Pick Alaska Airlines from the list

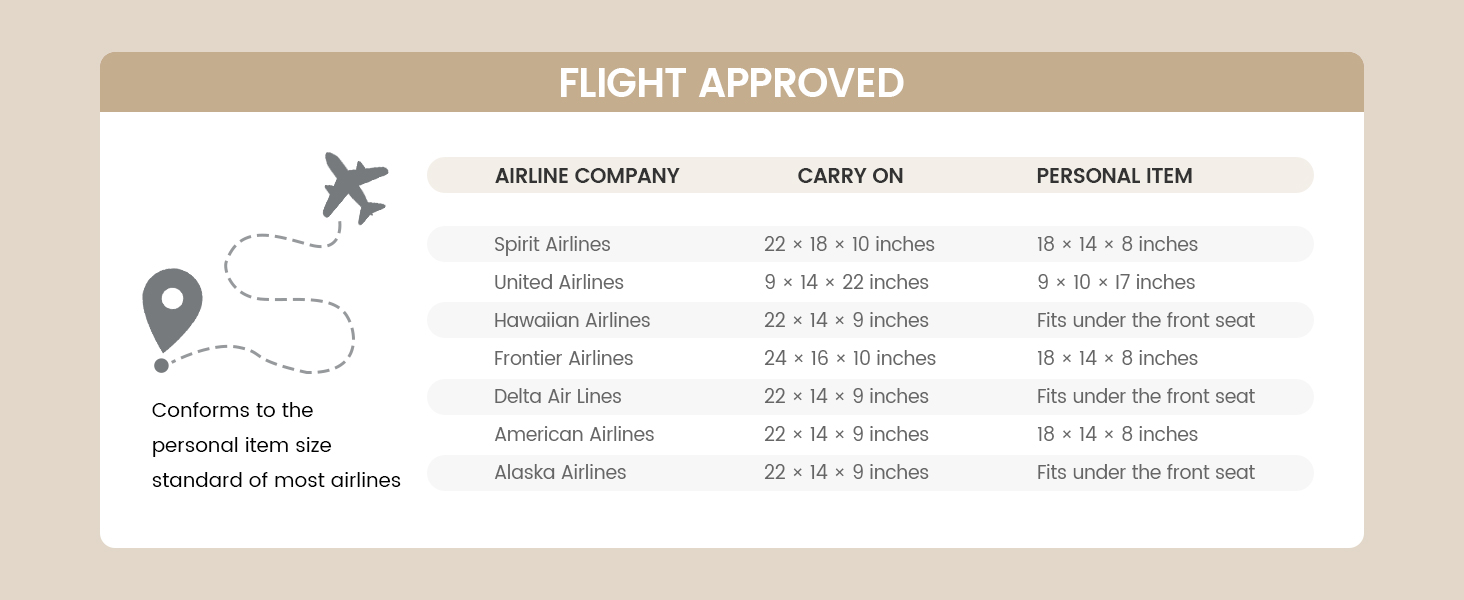click(560, 472)
